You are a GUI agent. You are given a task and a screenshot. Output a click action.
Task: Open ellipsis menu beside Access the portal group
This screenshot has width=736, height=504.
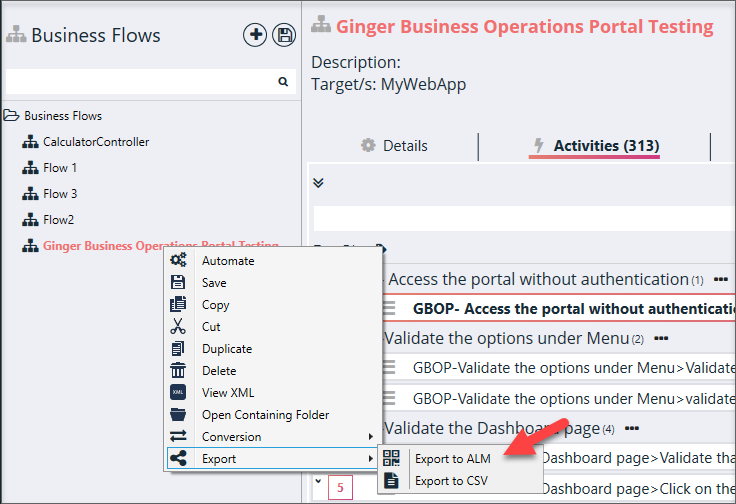pos(721,279)
